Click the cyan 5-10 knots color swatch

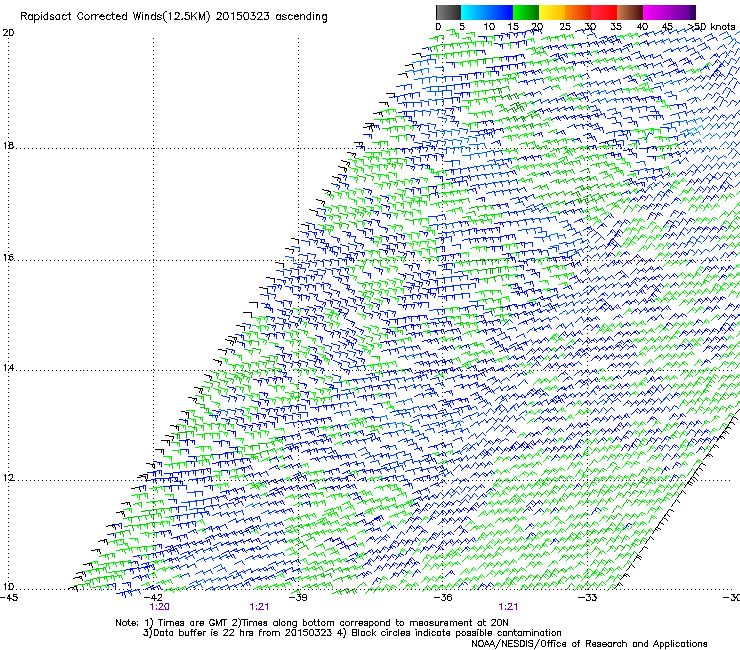pos(474,12)
